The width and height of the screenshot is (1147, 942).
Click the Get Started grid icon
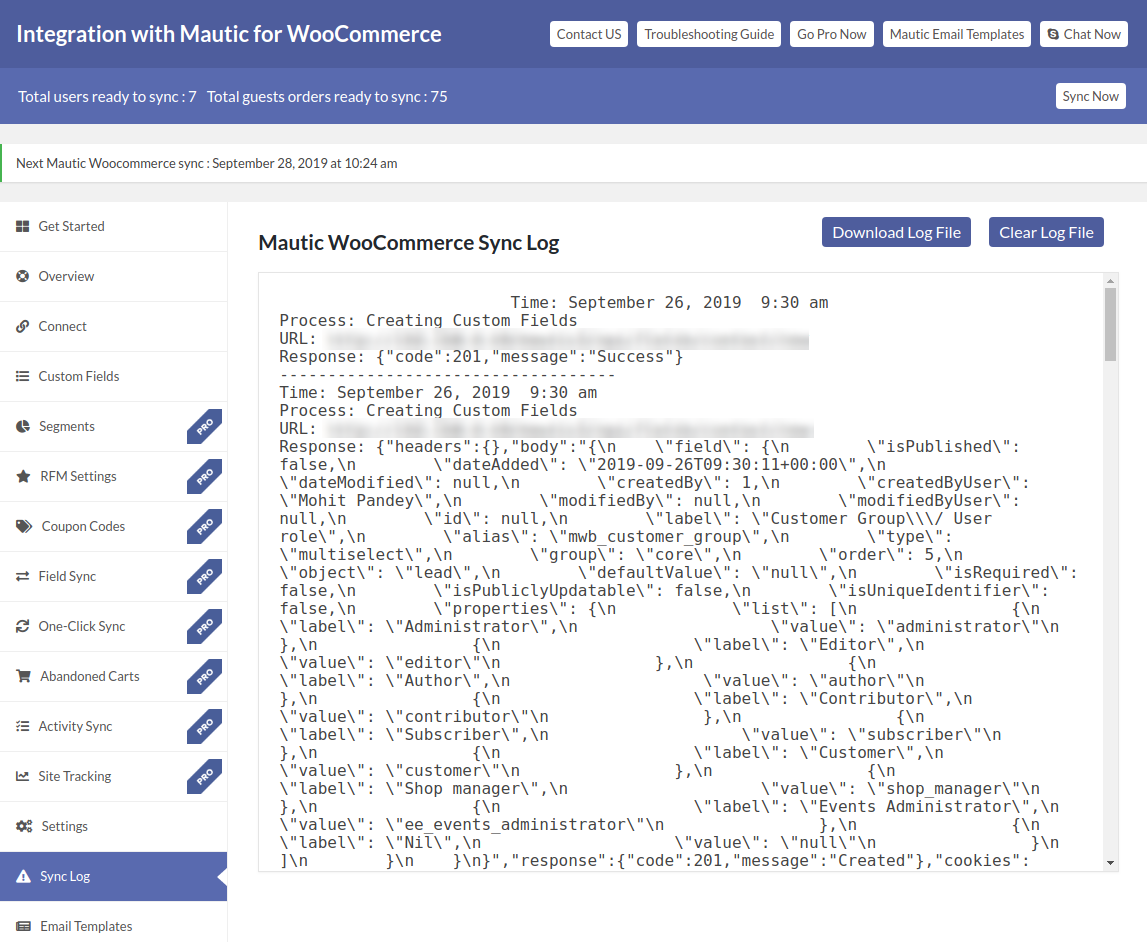coord(23,227)
